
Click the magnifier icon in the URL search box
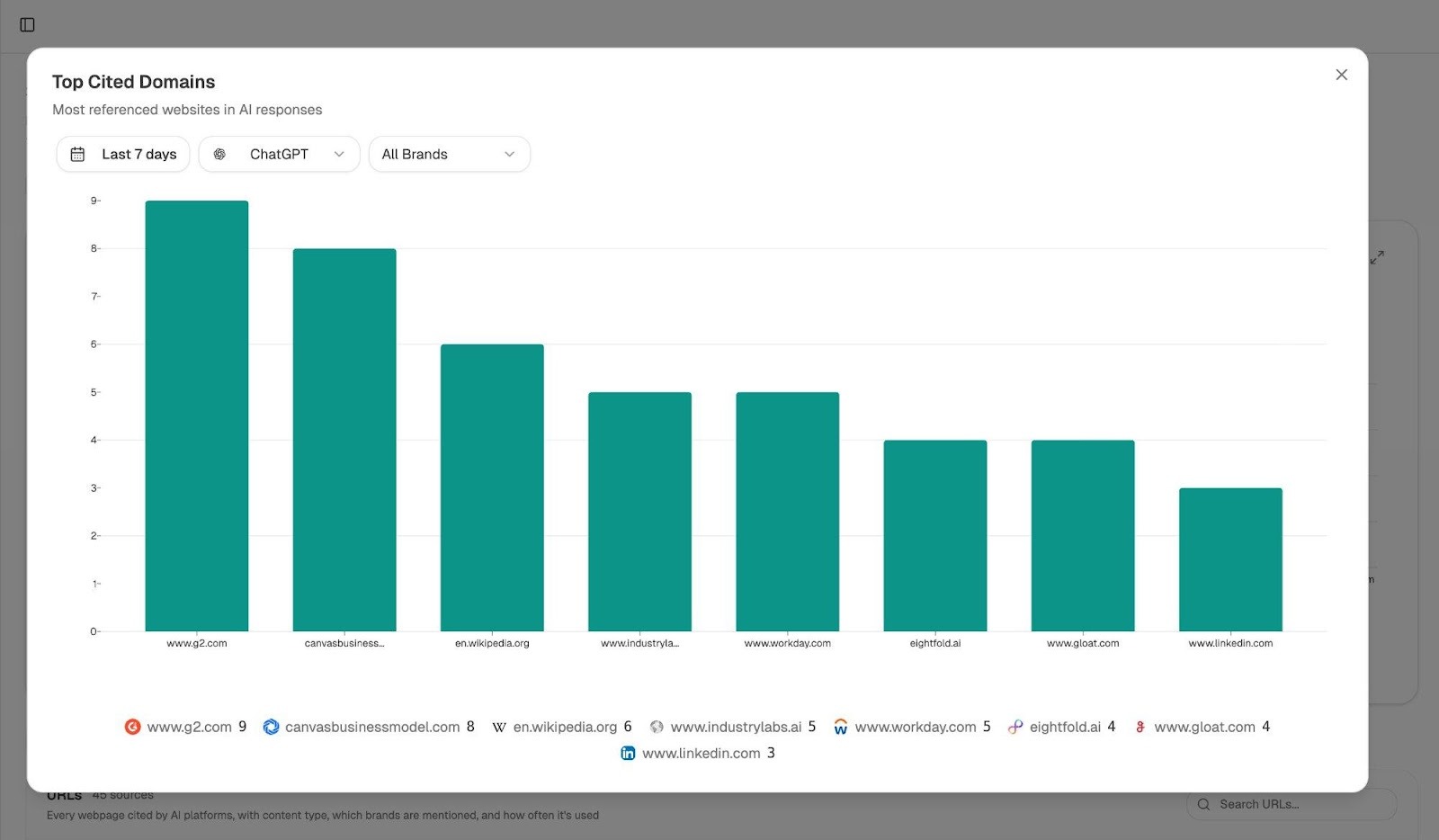point(1203,804)
